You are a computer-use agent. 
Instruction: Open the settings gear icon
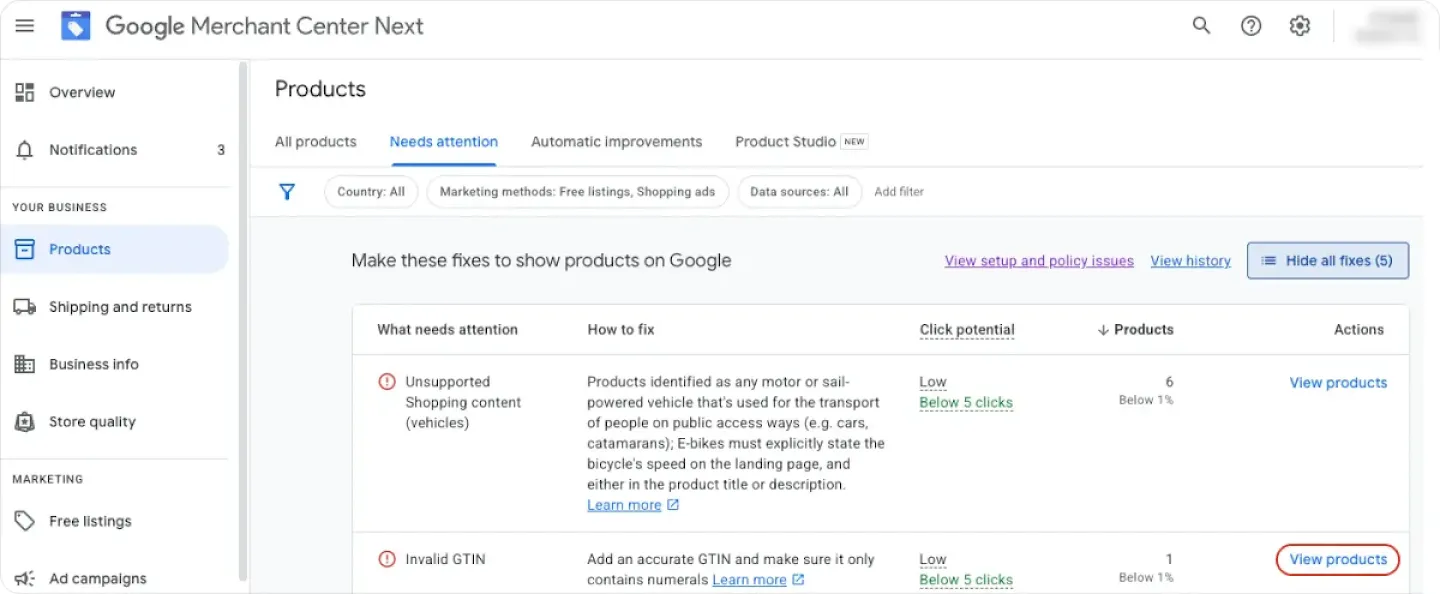click(1300, 26)
